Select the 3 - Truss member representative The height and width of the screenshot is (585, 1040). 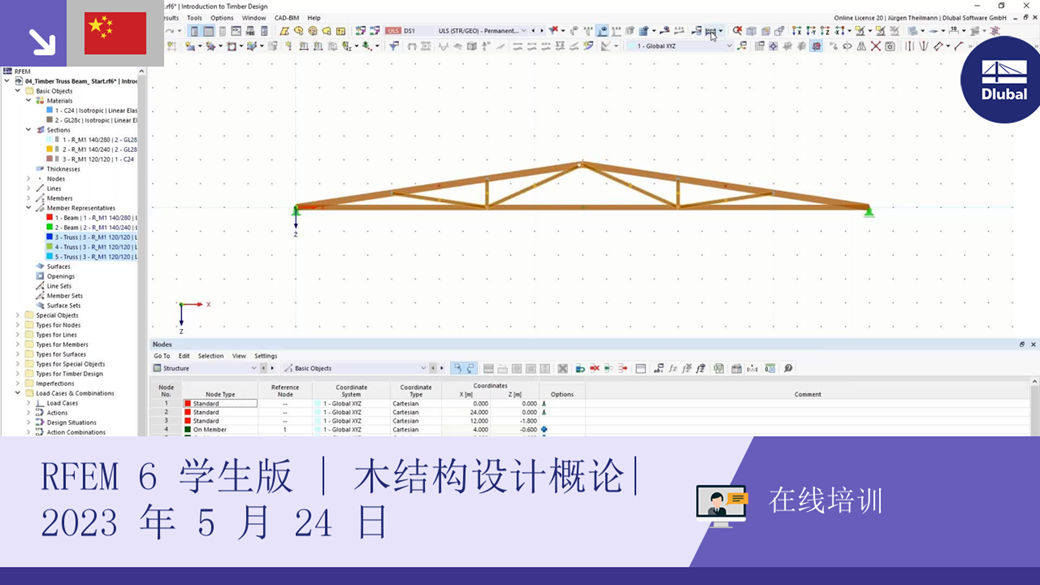92,237
